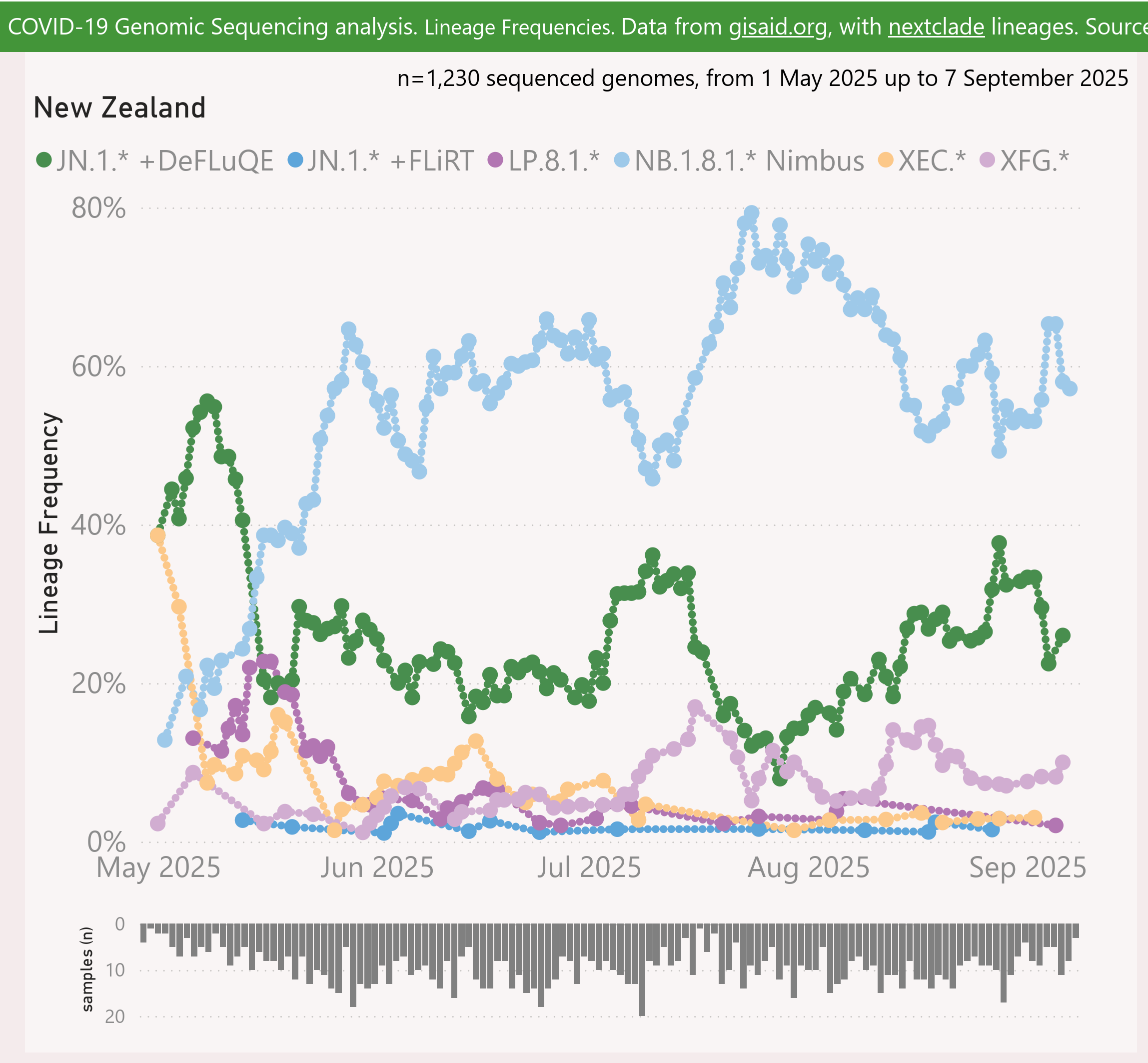This screenshot has width=1148, height=1063.
Task: Click the 'New Zealand' chart title
Action: (119, 108)
